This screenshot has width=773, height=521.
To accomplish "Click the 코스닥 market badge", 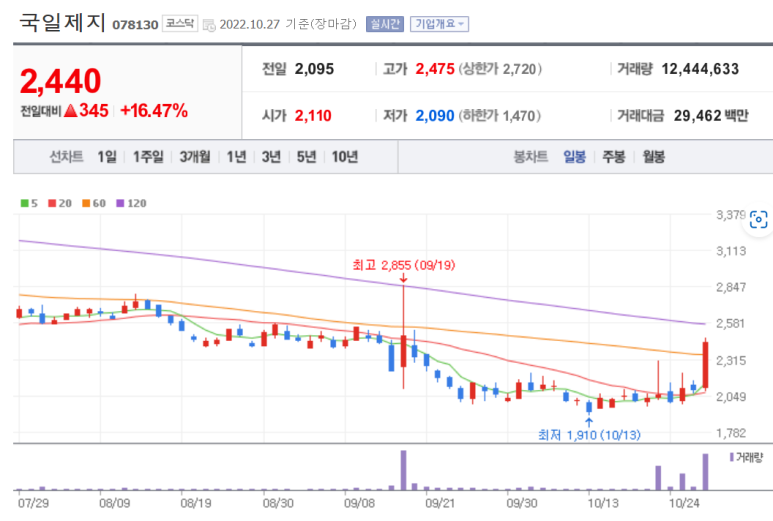I will pos(179,23).
